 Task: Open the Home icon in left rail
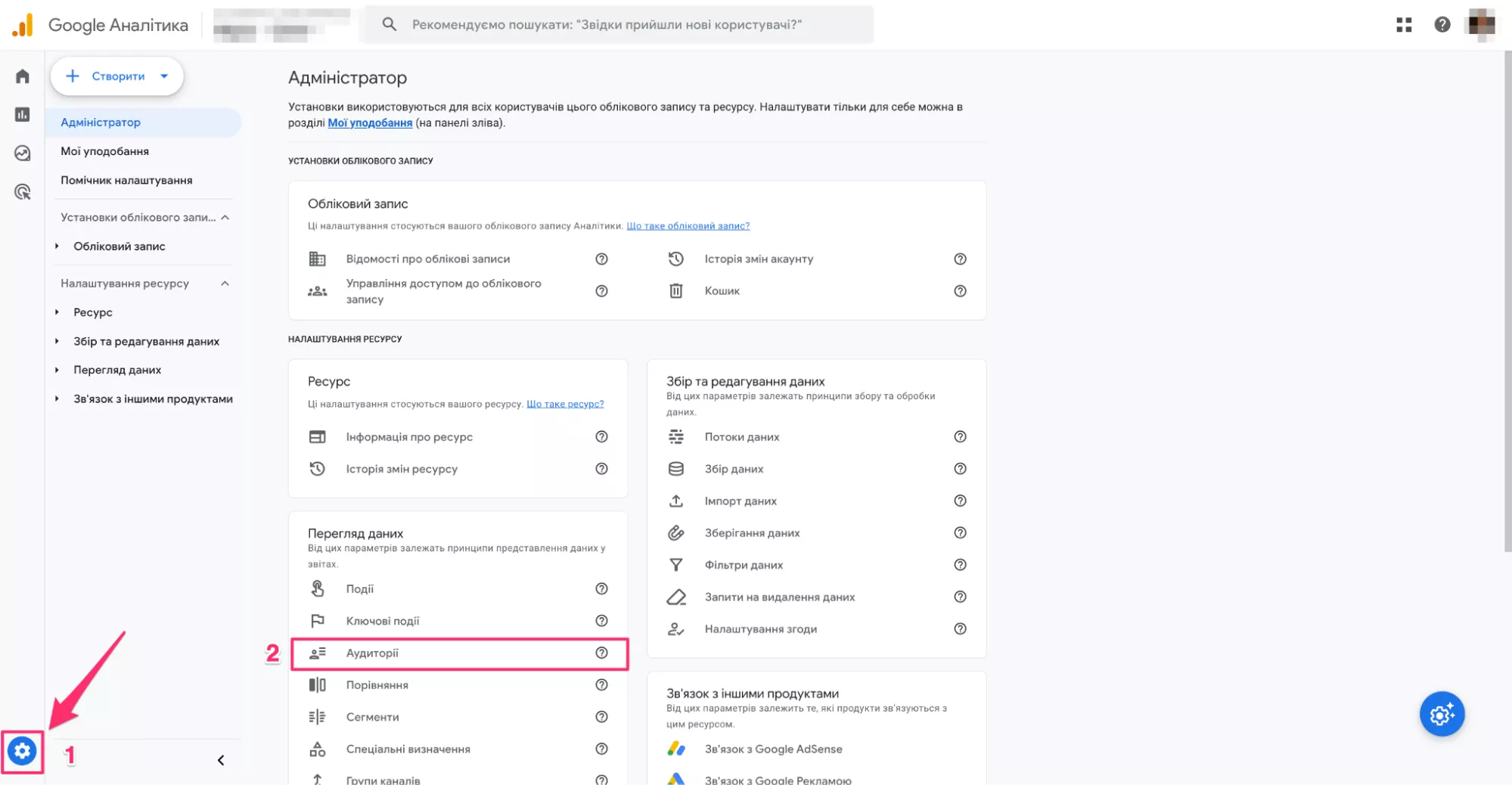[x=22, y=76]
